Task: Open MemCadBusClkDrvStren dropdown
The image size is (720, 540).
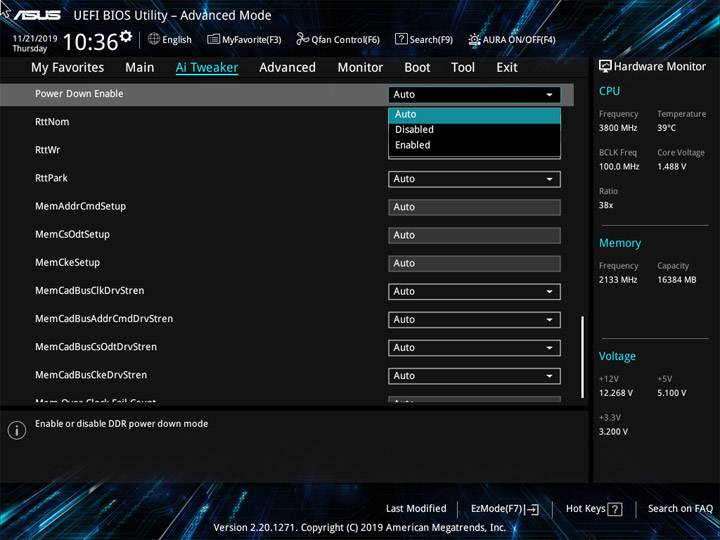Action: (x=474, y=292)
